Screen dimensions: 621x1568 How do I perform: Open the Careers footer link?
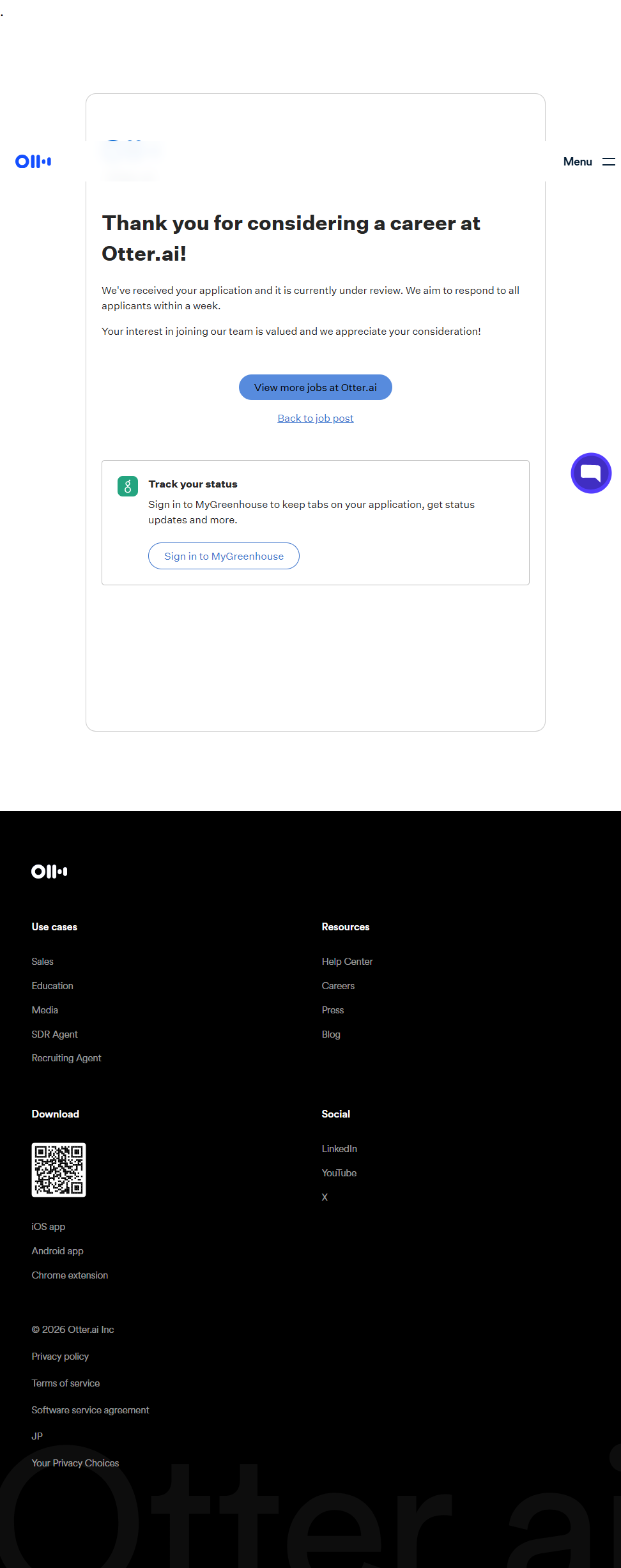338,986
